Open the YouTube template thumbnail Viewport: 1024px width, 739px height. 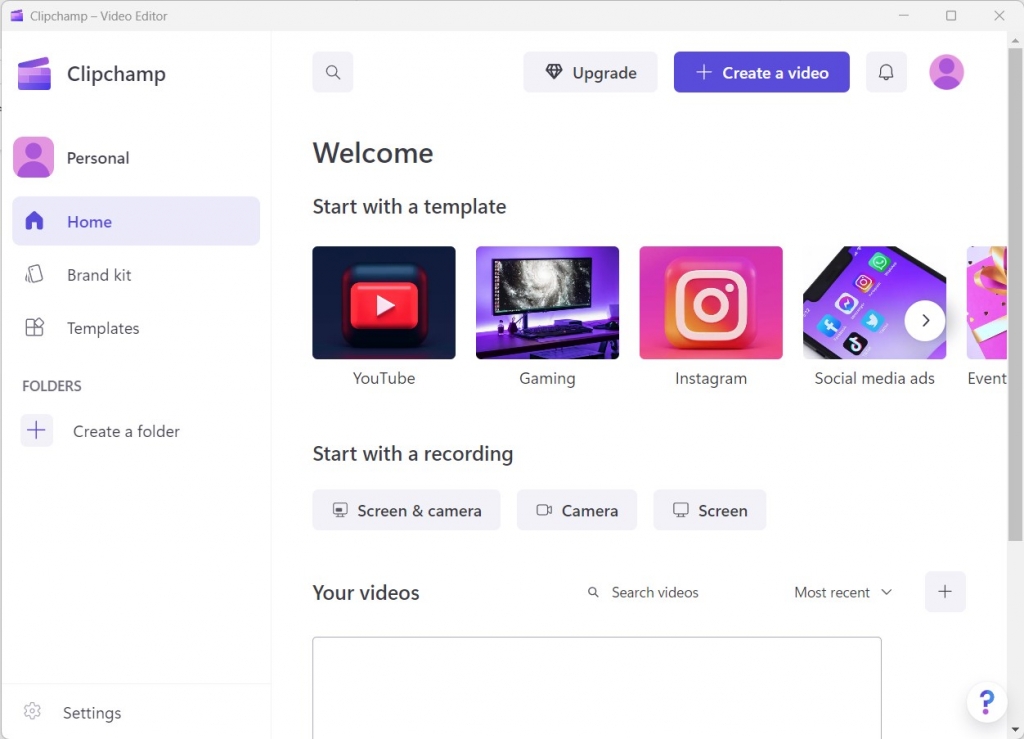(x=383, y=302)
